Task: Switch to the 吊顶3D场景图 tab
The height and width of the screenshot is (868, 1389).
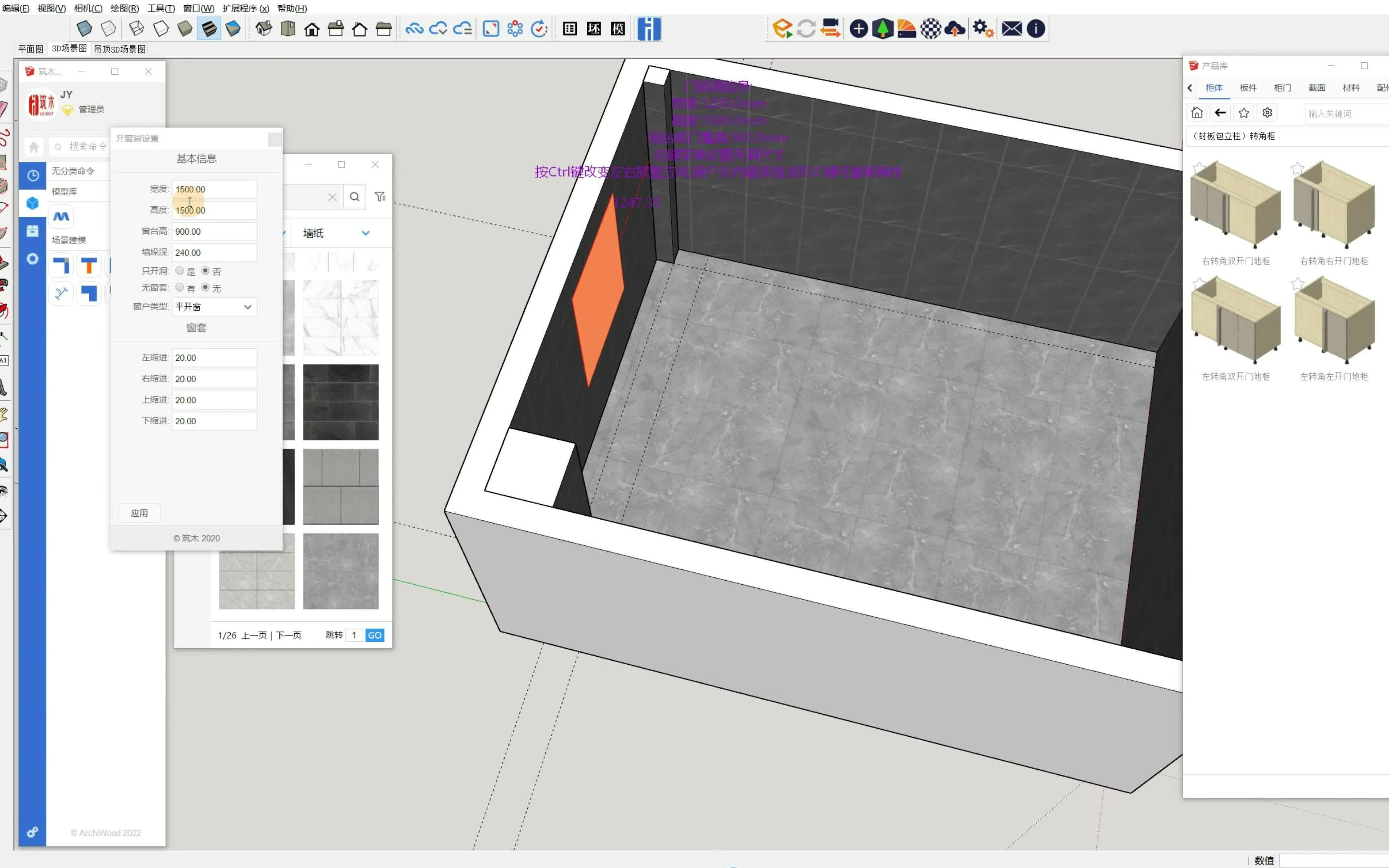Action: tap(119, 49)
